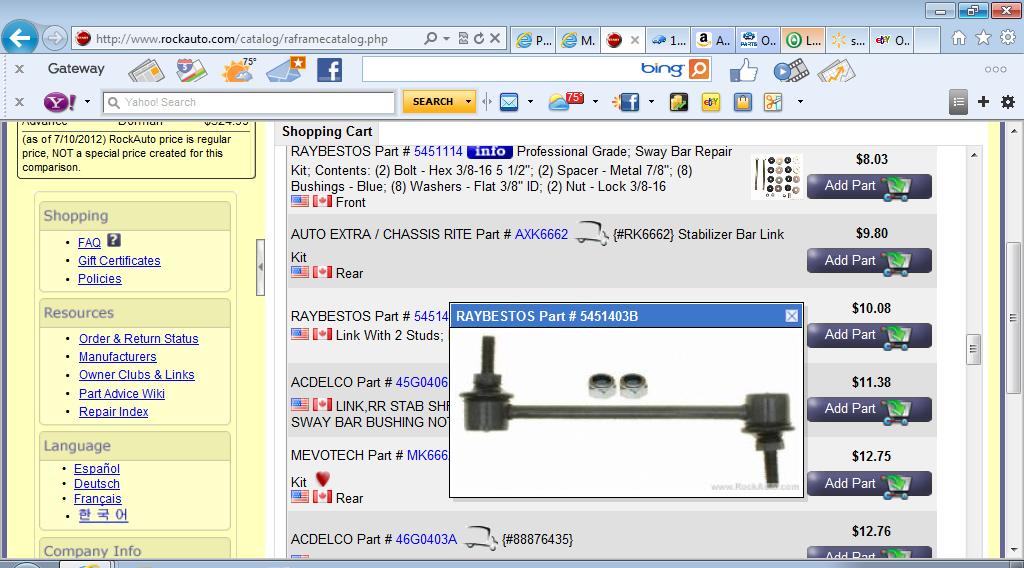The image size is (1024, 568).
Task: Switch to the blue car tab labeled 1...
Action: (668, 40)
